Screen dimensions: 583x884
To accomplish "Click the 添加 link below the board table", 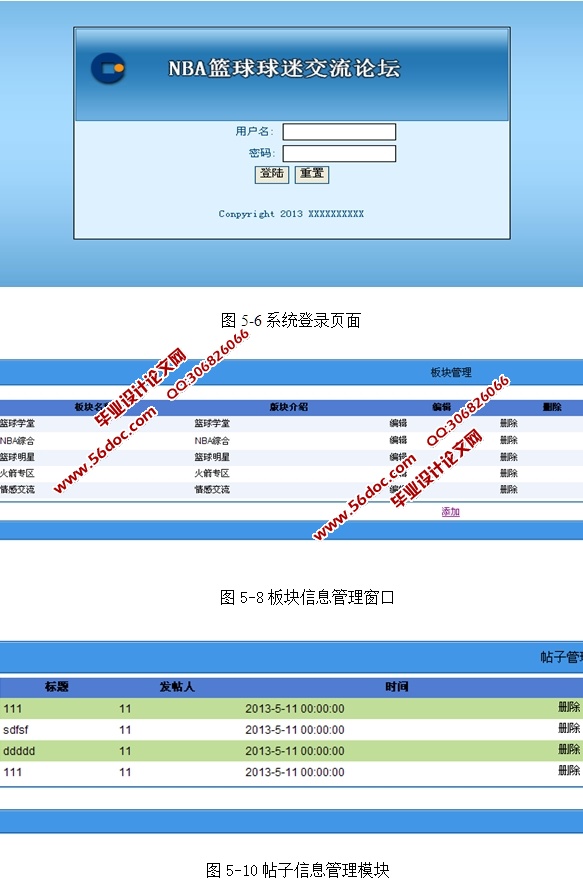I will [x=450, y=512].
